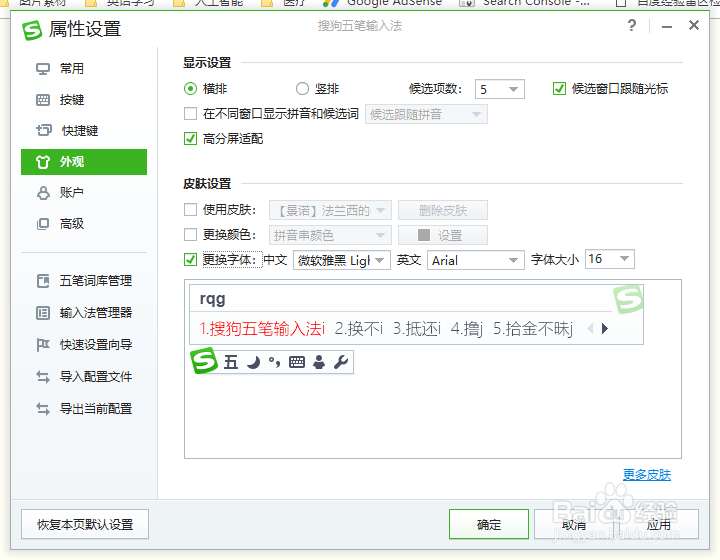
Task: Switch to the 常用 settings tab
Action: coord(84,69)
